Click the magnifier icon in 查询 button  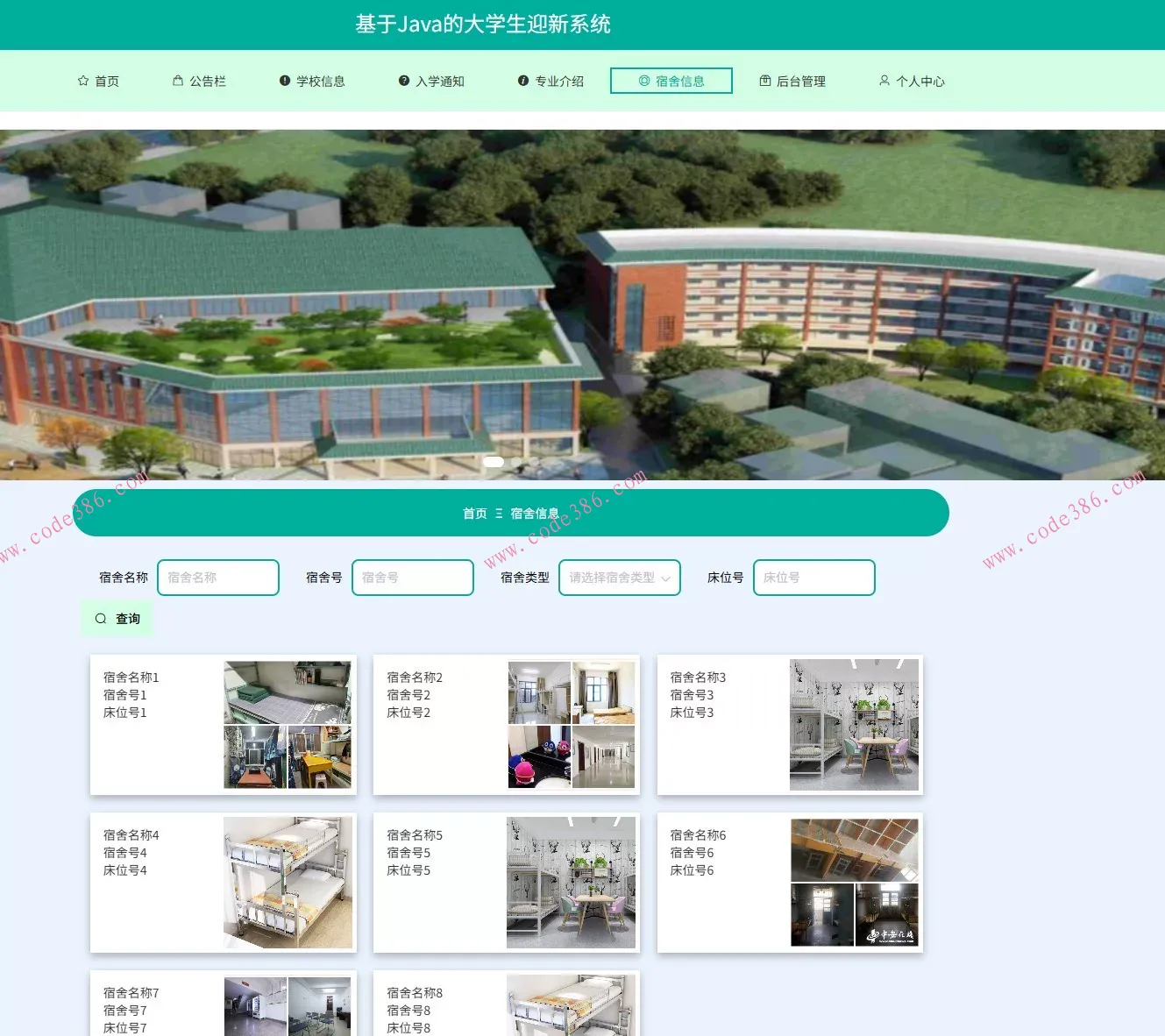tap(101, 619)
